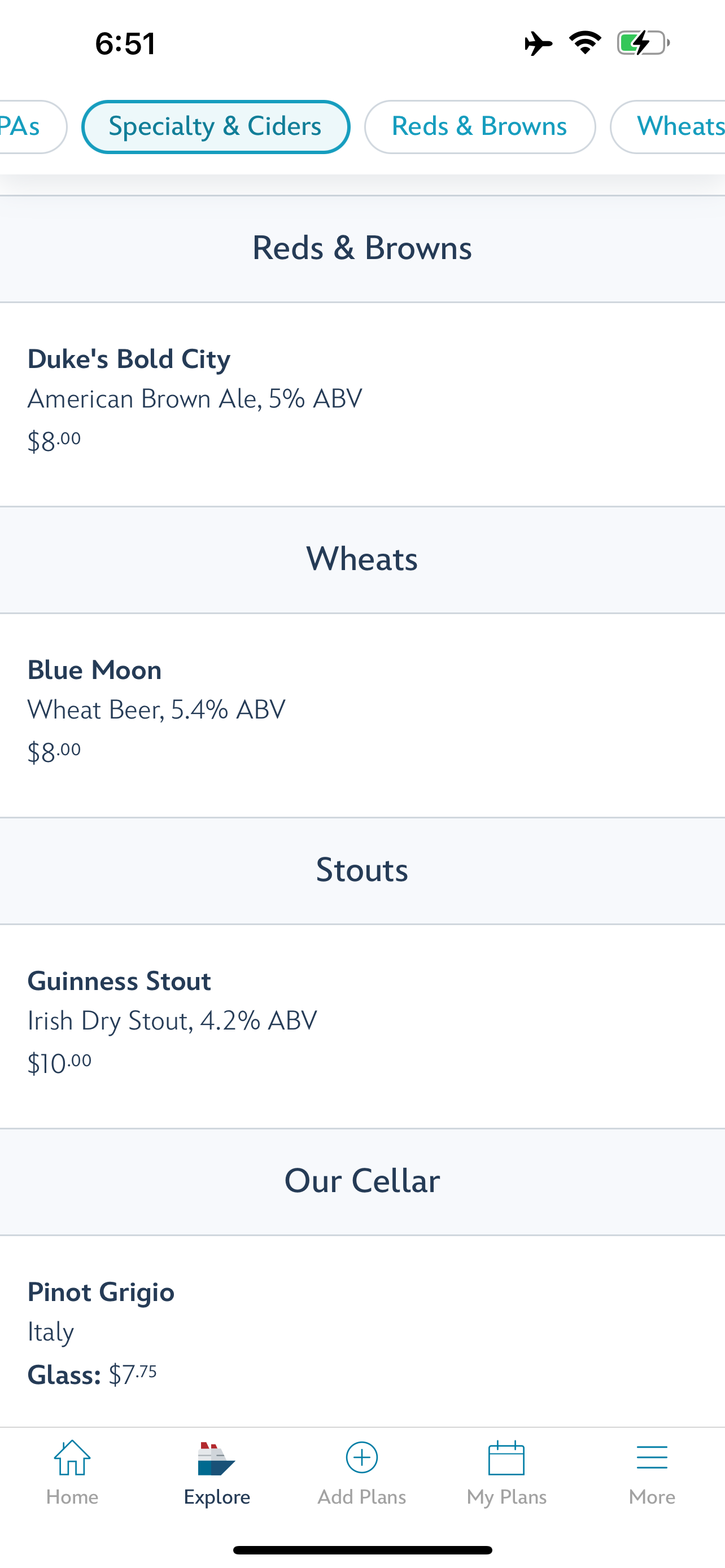Image resolution: width=725 pixels, height=1568 pixels.
Task: Switch to the Reds & Browns chip
Action: 480,126
